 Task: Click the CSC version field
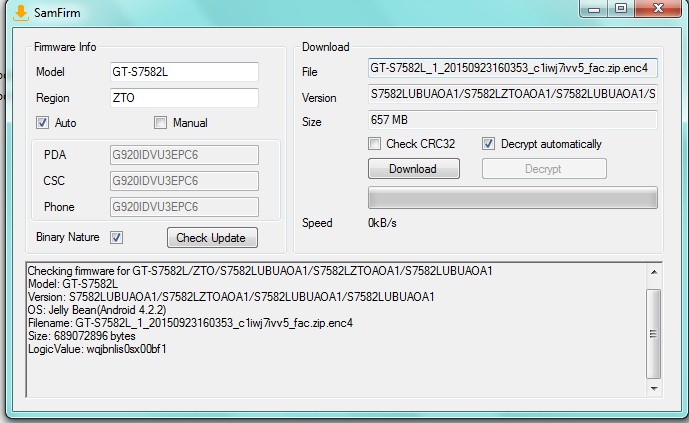[x=183, y=181]
